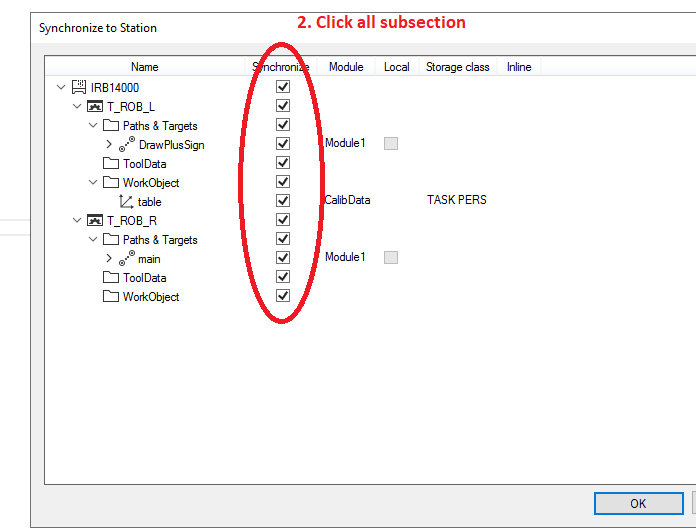Collapse WorkObject under T_ROB_L
The height and width of the screenshot is (531, 696).
tap(93, 182)
